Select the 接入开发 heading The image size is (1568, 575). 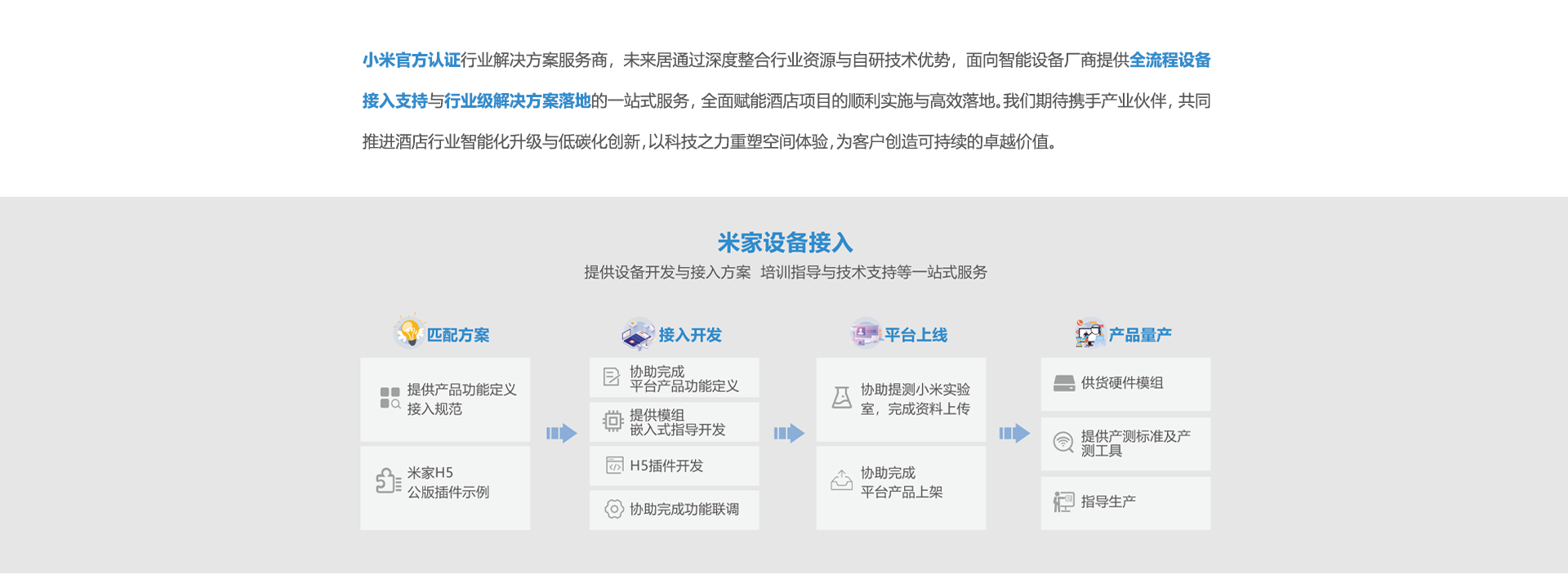[x=690, y=335]
